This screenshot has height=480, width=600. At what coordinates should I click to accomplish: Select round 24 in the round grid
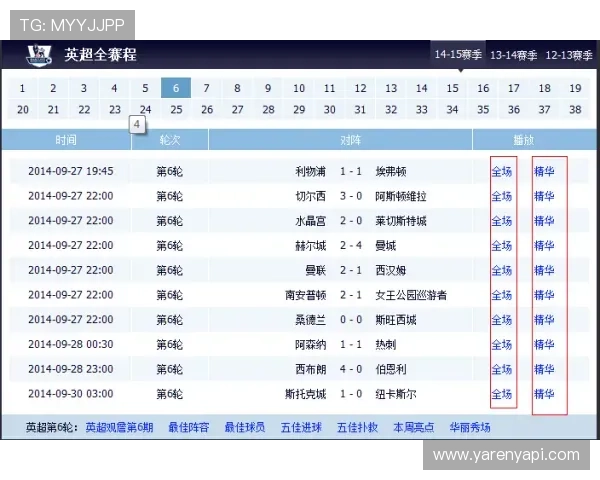coord(145,109)
